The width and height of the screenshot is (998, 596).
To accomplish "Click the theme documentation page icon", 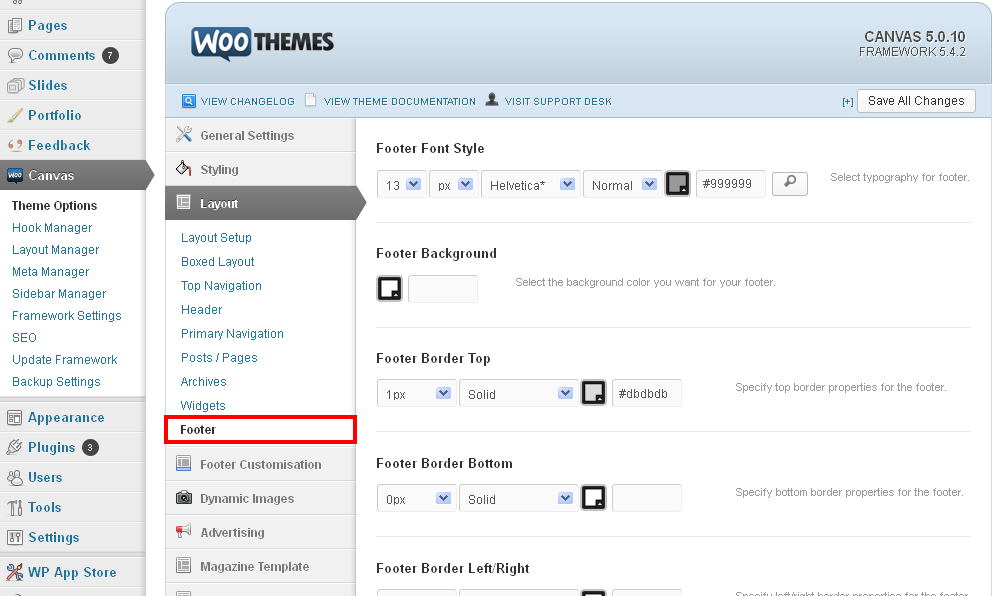I will click(311, 100).
